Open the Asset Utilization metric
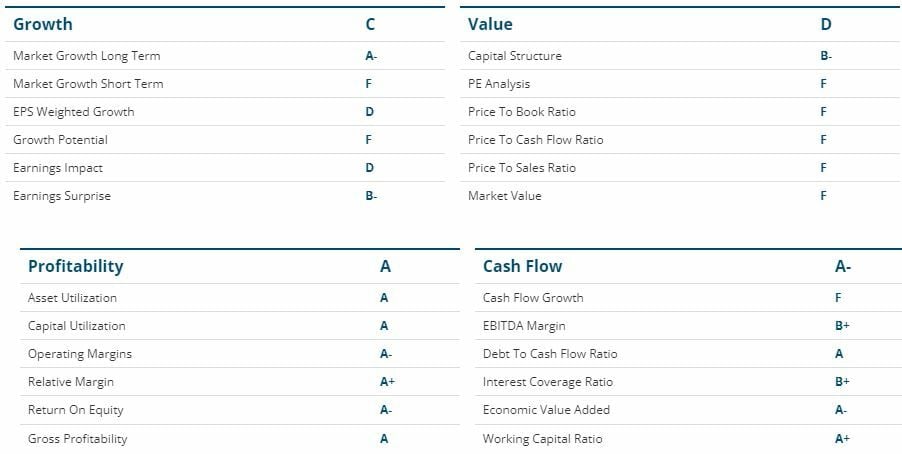This screenshot has height=454, width=902. point(72,298)
